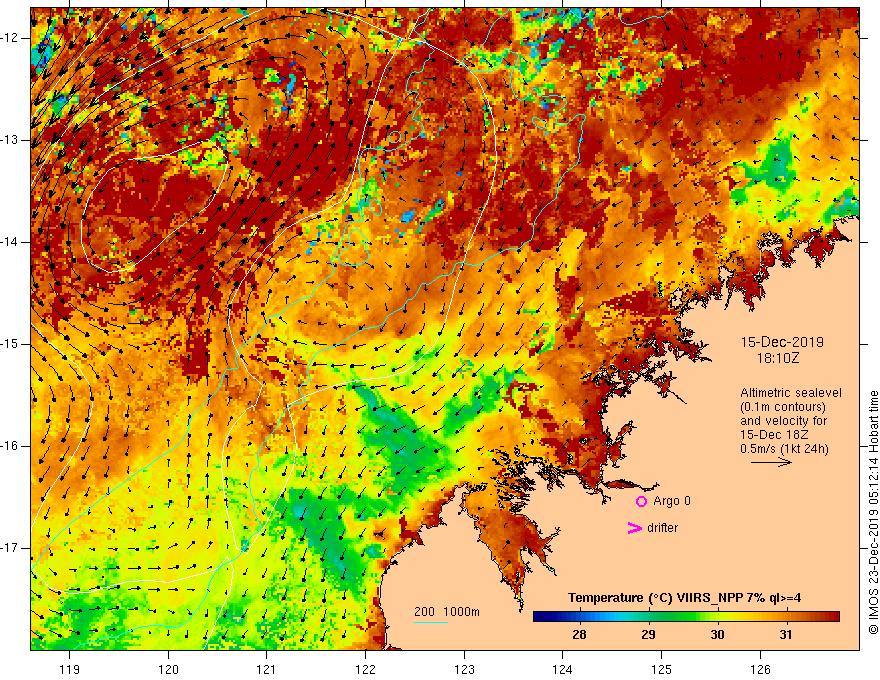880x680 pixels.
Task: Click the 'and velocity for' legend line
Action: click(x=783, y=421)
